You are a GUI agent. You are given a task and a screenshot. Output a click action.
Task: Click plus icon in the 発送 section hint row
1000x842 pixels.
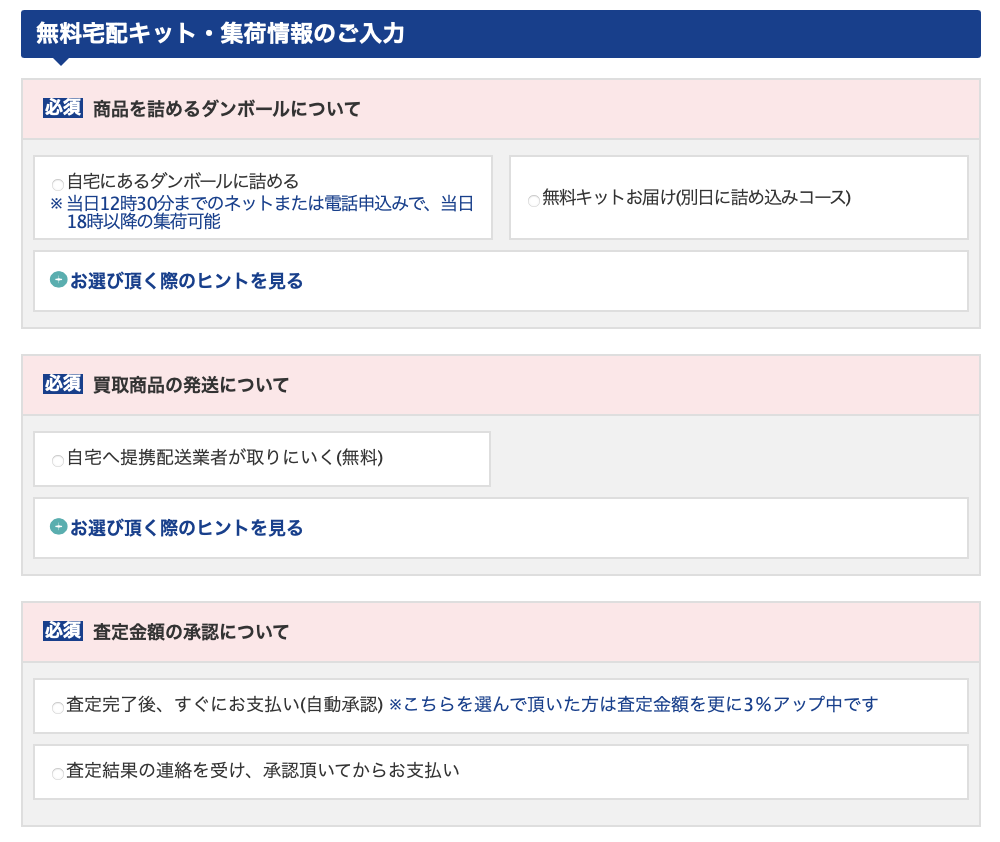(59, 526)
